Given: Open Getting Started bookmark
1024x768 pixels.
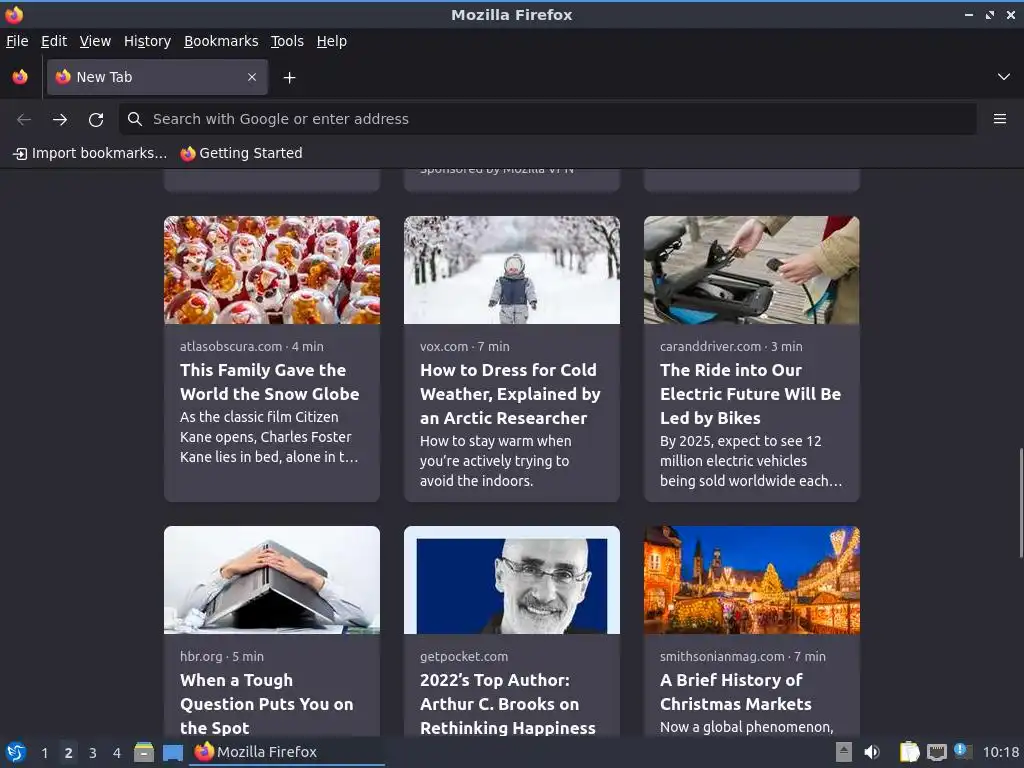Looking at the screenshot, I should point(242,153).
